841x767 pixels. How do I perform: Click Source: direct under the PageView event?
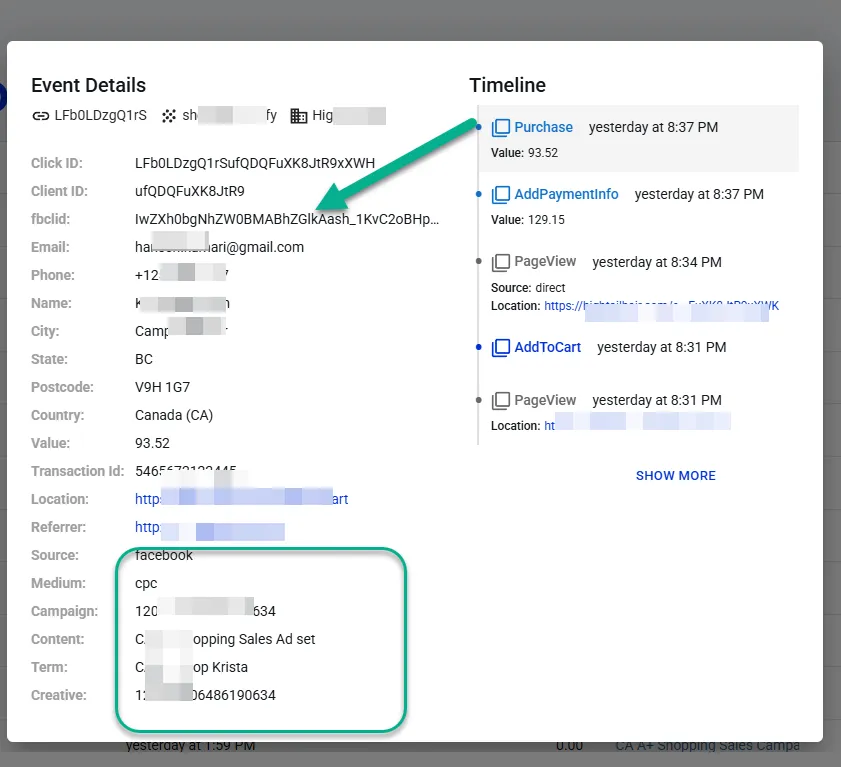pyautogui.click(x=528, y=288)
